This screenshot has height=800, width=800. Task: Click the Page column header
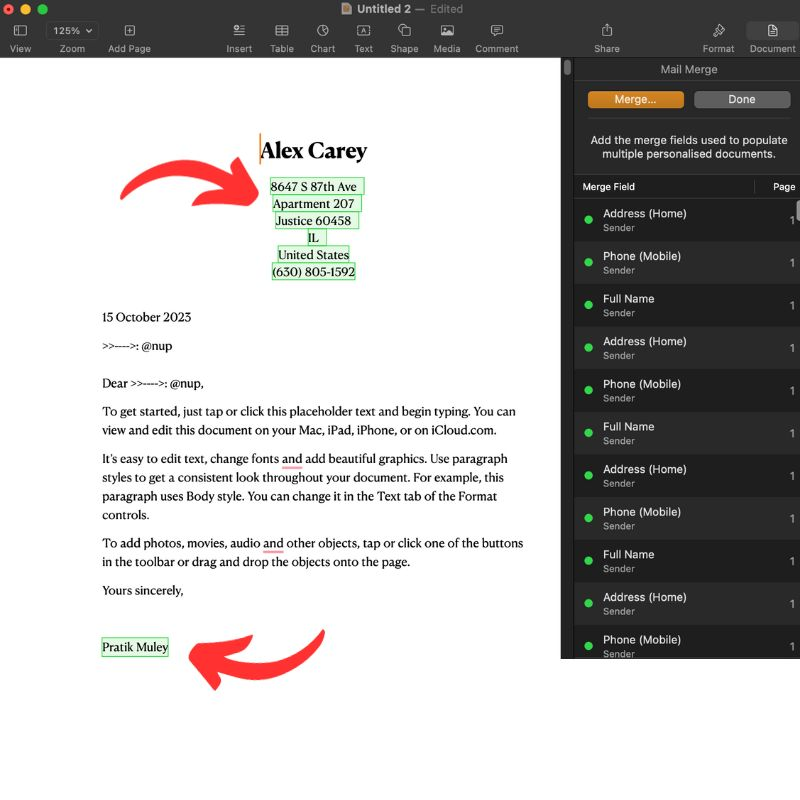tap(784, 187)
